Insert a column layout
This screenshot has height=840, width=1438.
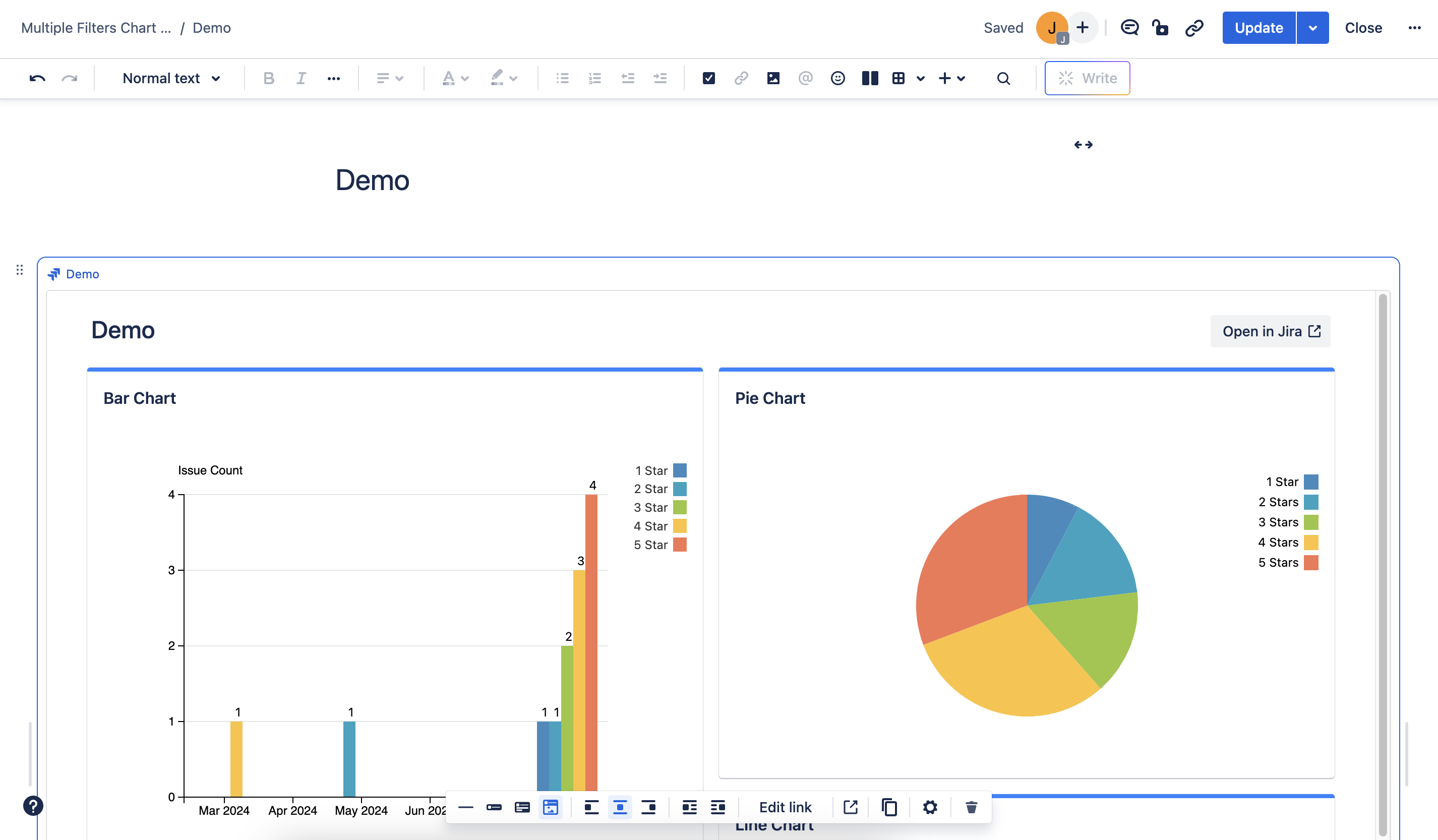pyautogui.click(x=870, y=78)
